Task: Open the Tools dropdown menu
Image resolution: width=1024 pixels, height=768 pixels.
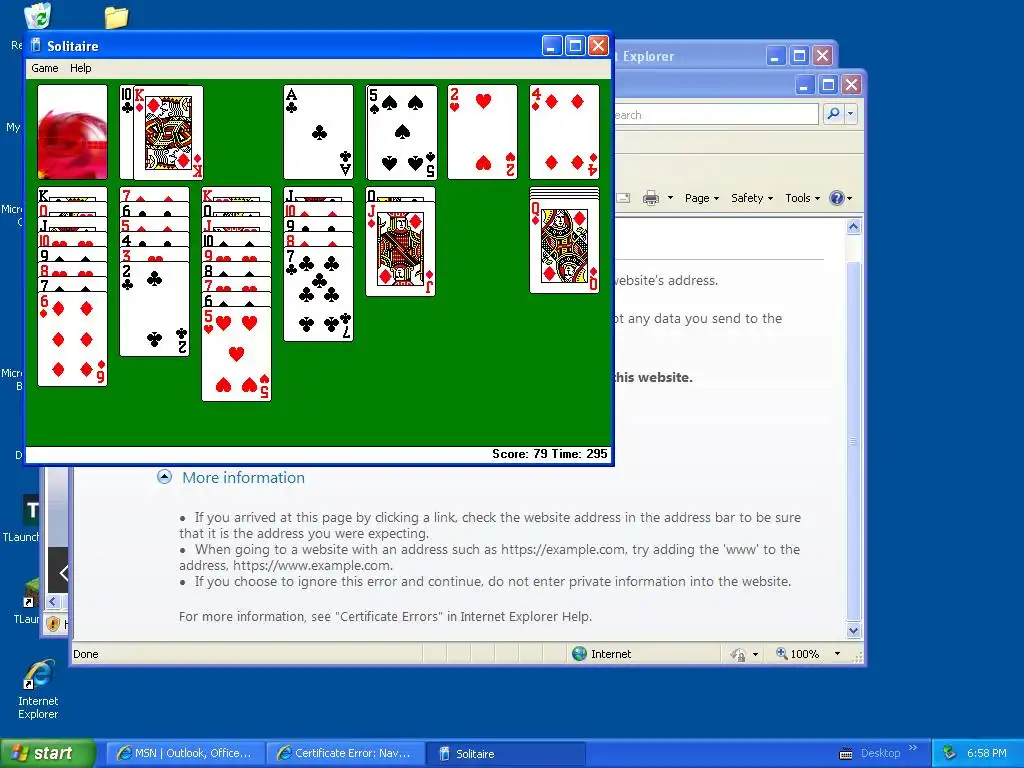Action: (802, 198)
